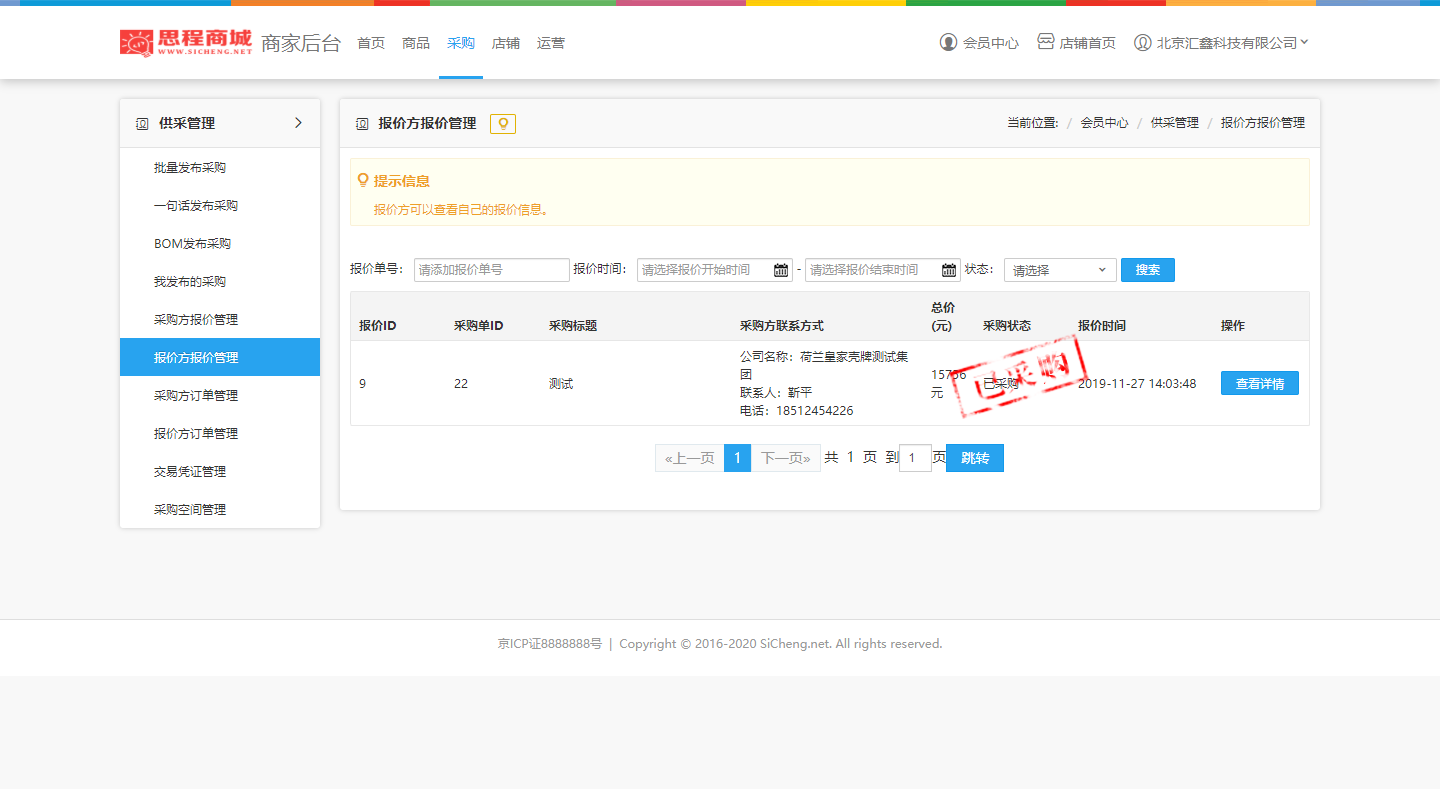Open BOM发布采购 in sidebar
This screenshot has height=789, width=1440.
(220, 244)
